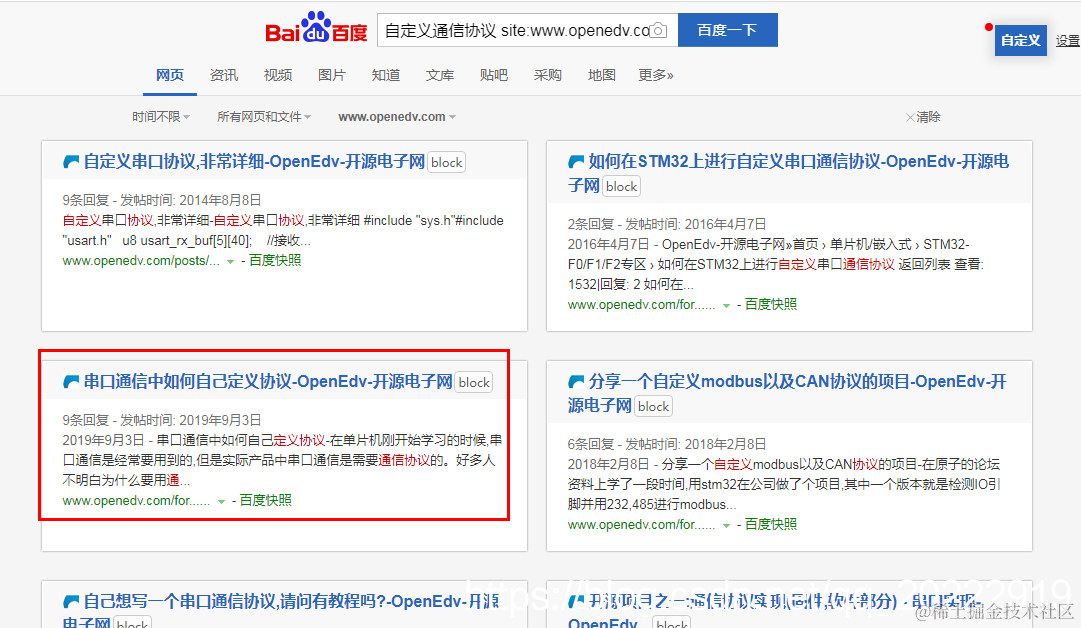Open the 所有网页和文件 filter dropdown
The width and height of the screenshot is (1081, 628).
coord(264,117)
